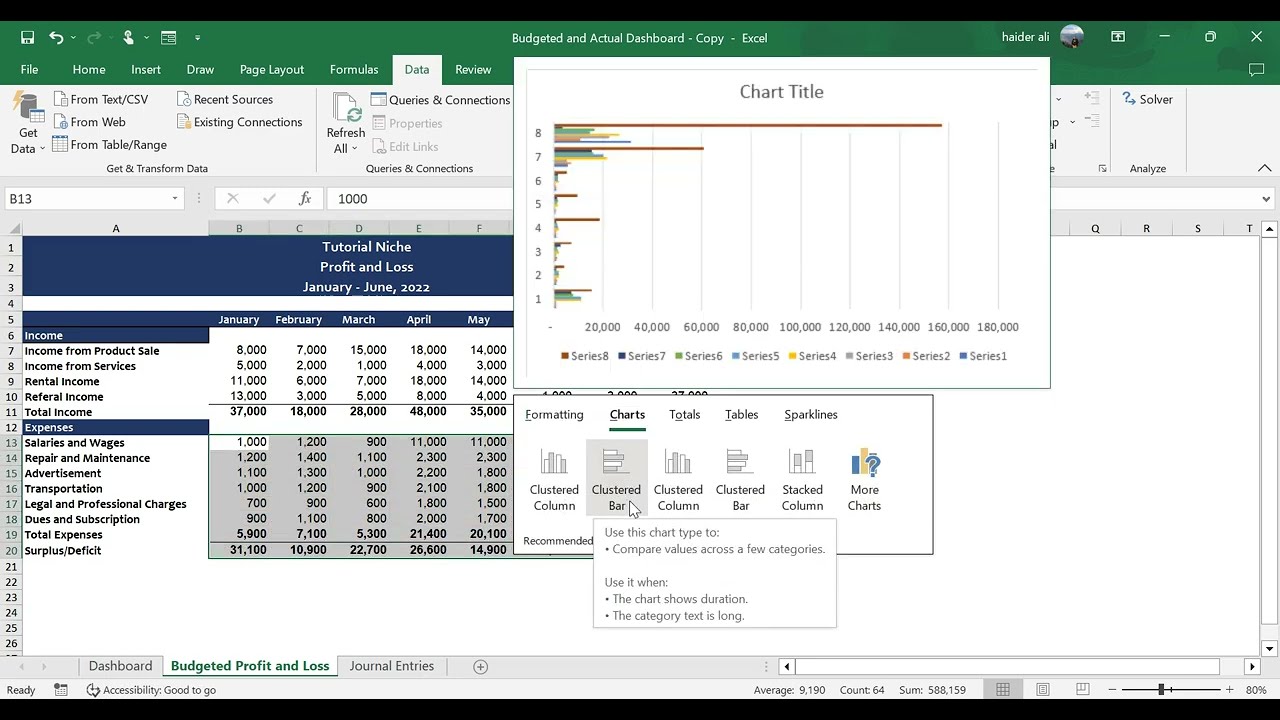Open the Comments pane icon

pos(1257,70)
